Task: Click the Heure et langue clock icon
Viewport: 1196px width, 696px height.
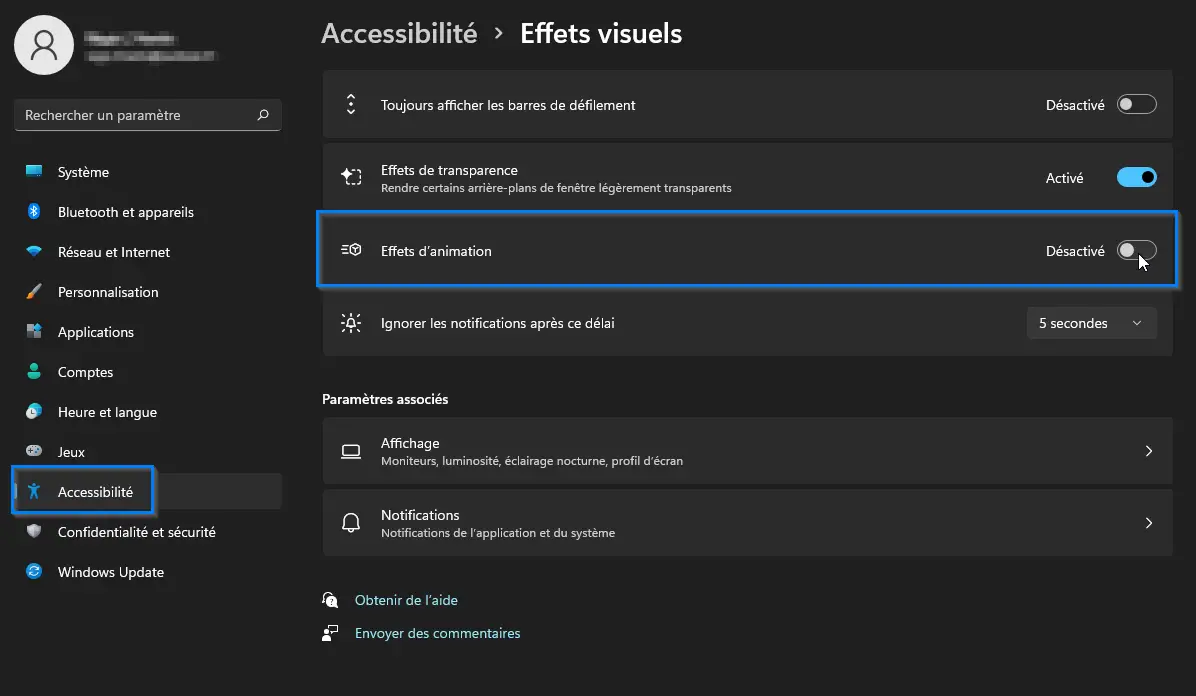Action: point(34,411)
